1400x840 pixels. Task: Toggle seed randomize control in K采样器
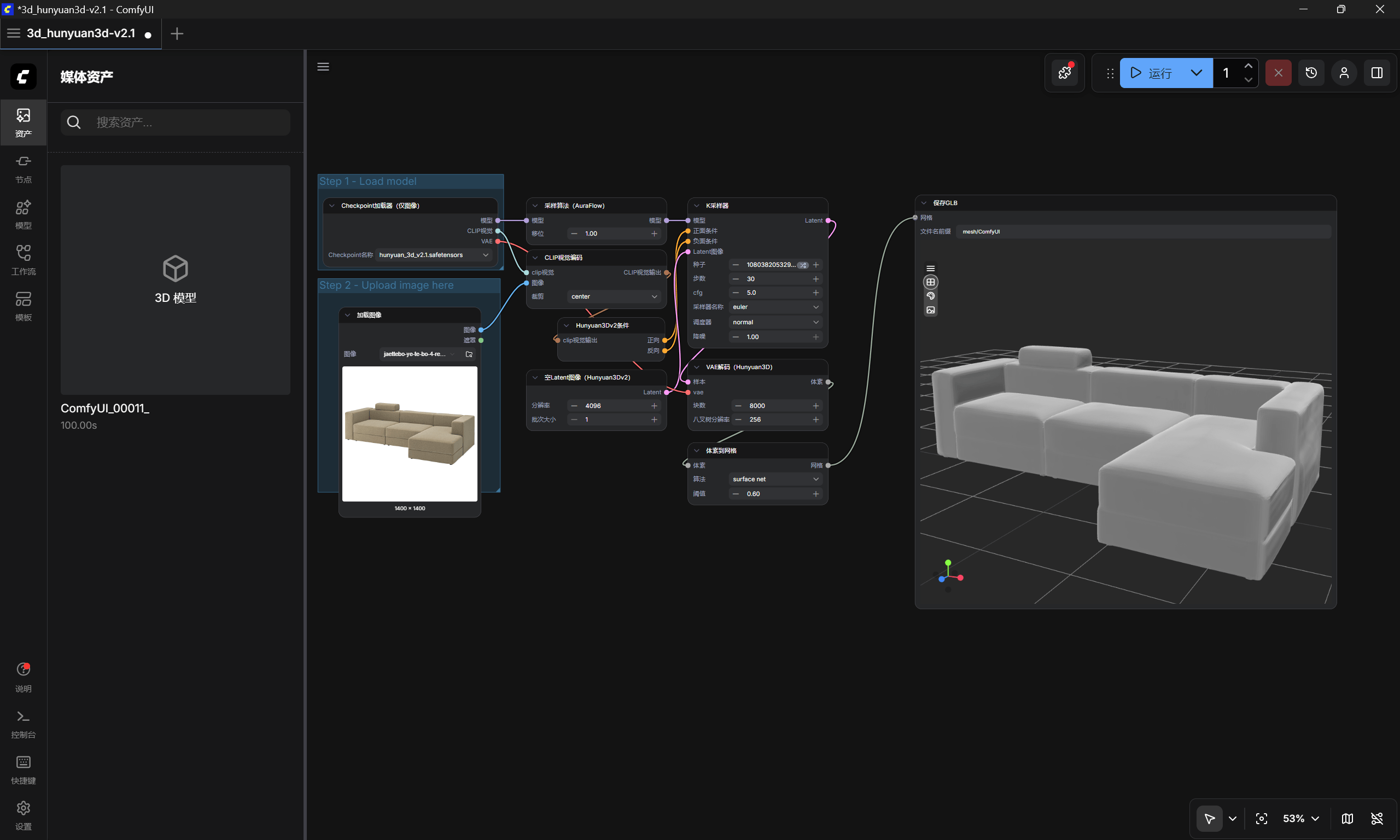pos(802,265)
